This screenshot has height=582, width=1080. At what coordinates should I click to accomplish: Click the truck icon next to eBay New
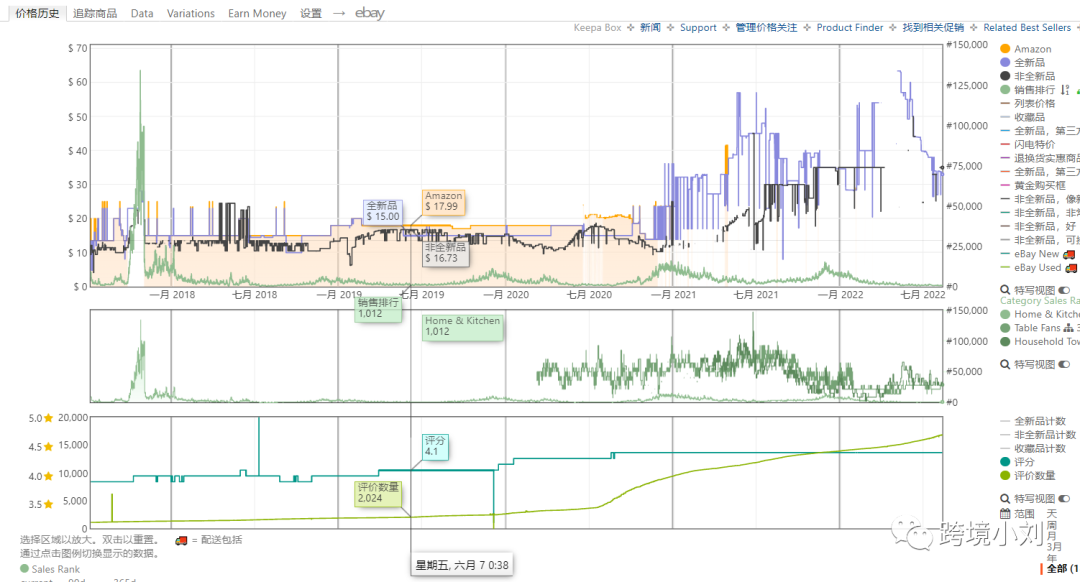pyautogui.click(x=1069, y=254)
